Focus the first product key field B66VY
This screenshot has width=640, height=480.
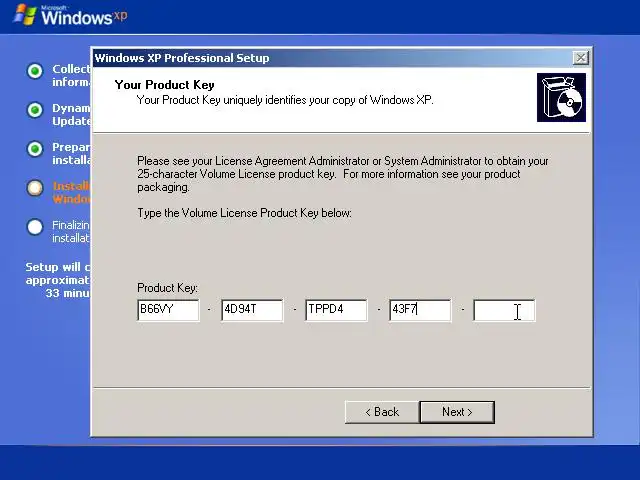click(x=168, y=310)
